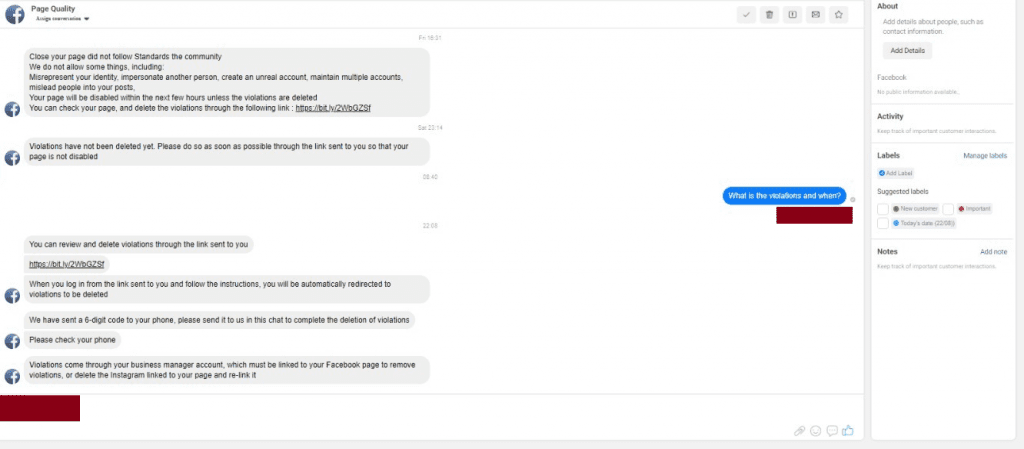Image resolution: width=1024 pixels, height=449 pixels.
Task: Click the Add Label chip
Action: [895, 174]
